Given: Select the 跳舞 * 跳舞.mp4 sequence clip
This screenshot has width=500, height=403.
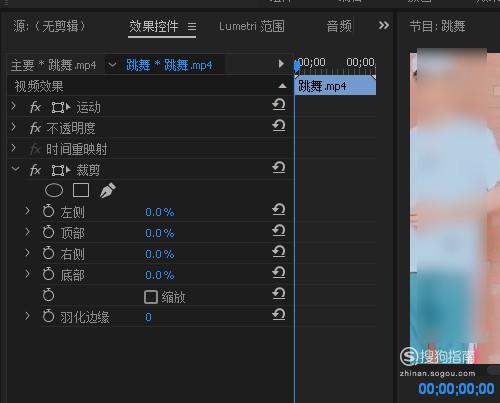Looking at the screenshot, I should [169, 65].
